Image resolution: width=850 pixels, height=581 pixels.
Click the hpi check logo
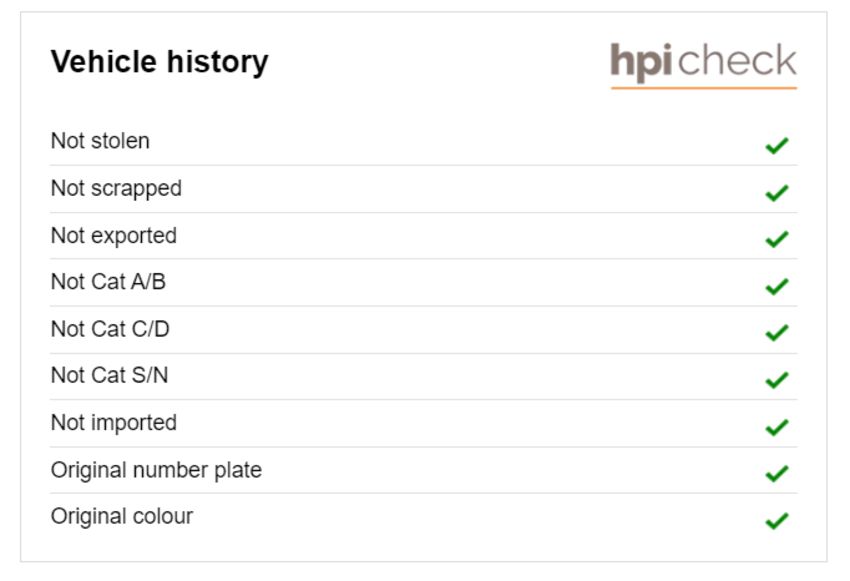(x=704, y=65)
